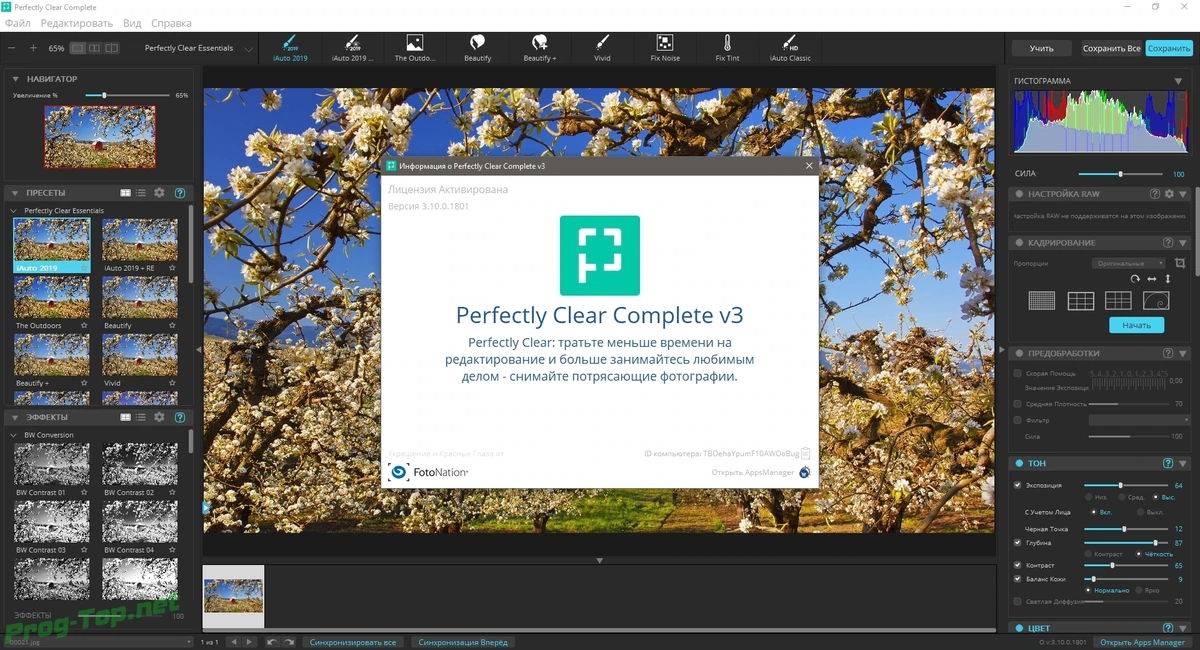Screen dimensions: 1200x650
Task: Click Синхронизировать все in bottom bar
Action: 352,642
